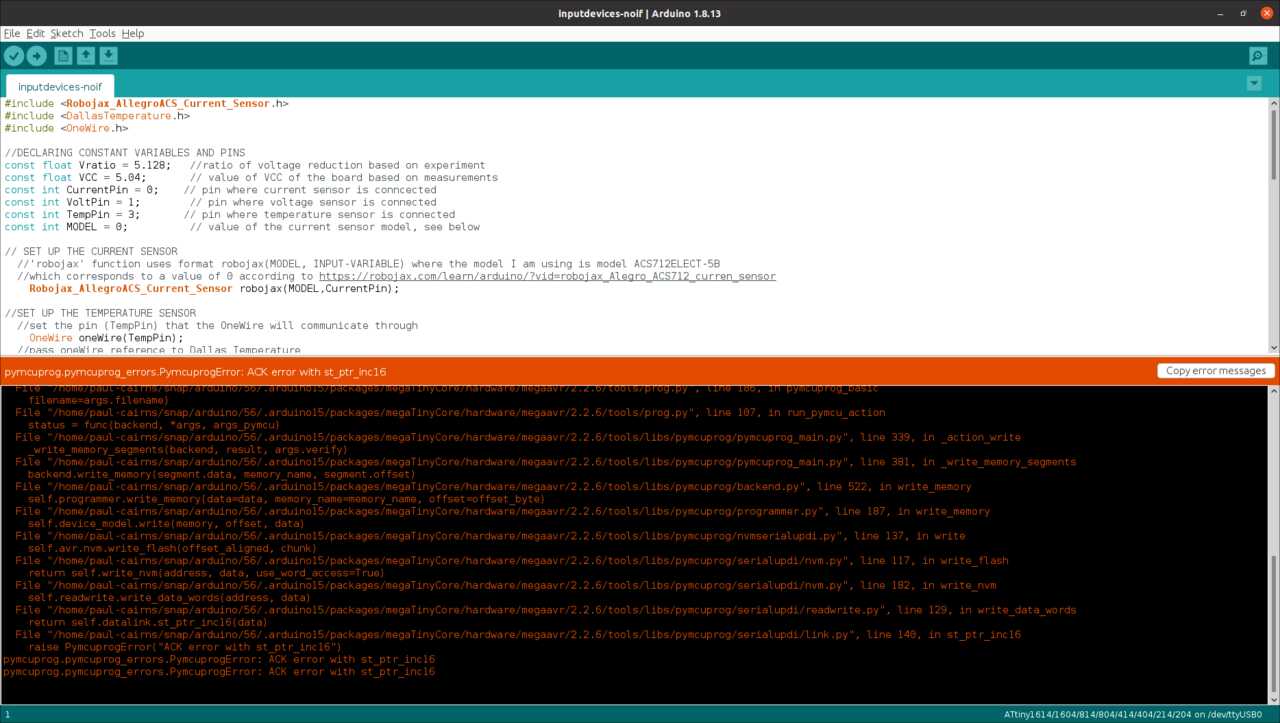1280x723 pixels.
Task: Click console line mentioning readwrite.py line 129
Action: tap(546, 610)
